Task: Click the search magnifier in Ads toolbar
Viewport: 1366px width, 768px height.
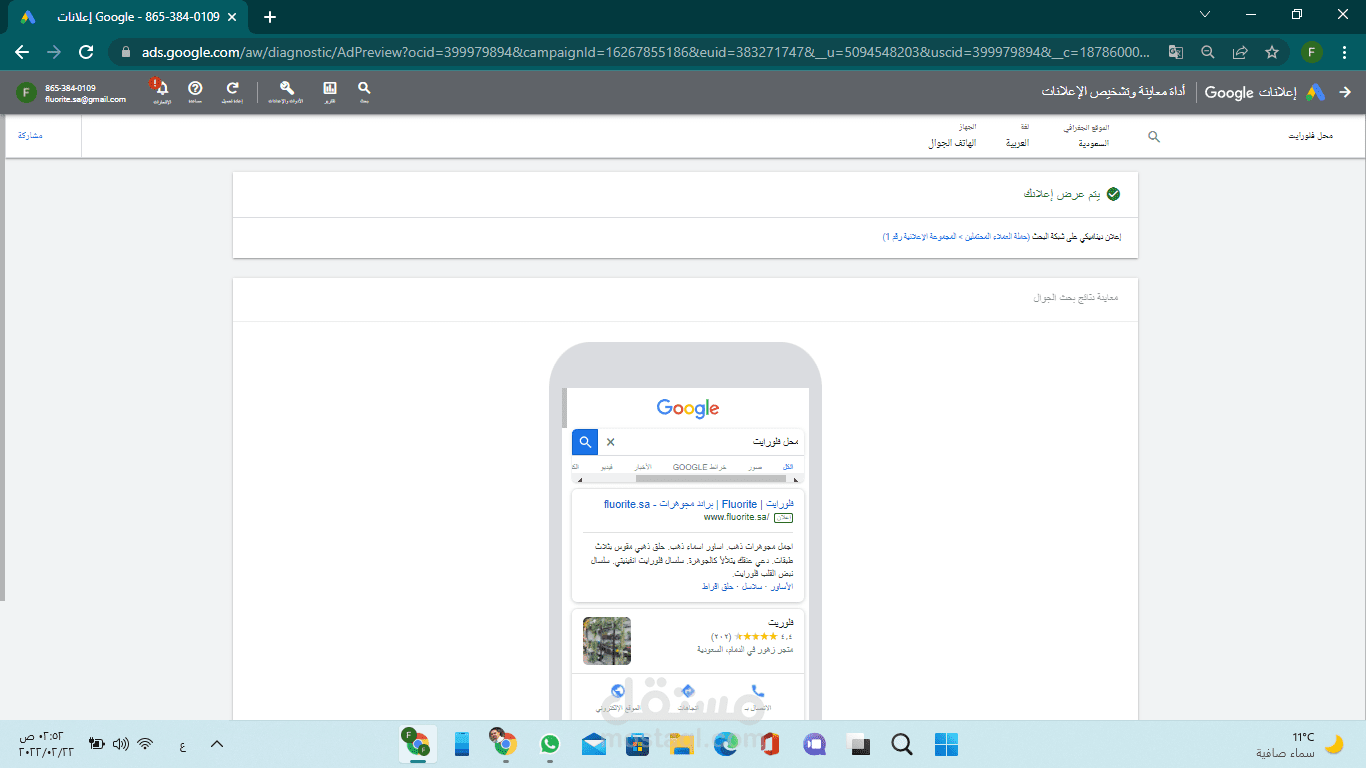Action: [364, 89]
